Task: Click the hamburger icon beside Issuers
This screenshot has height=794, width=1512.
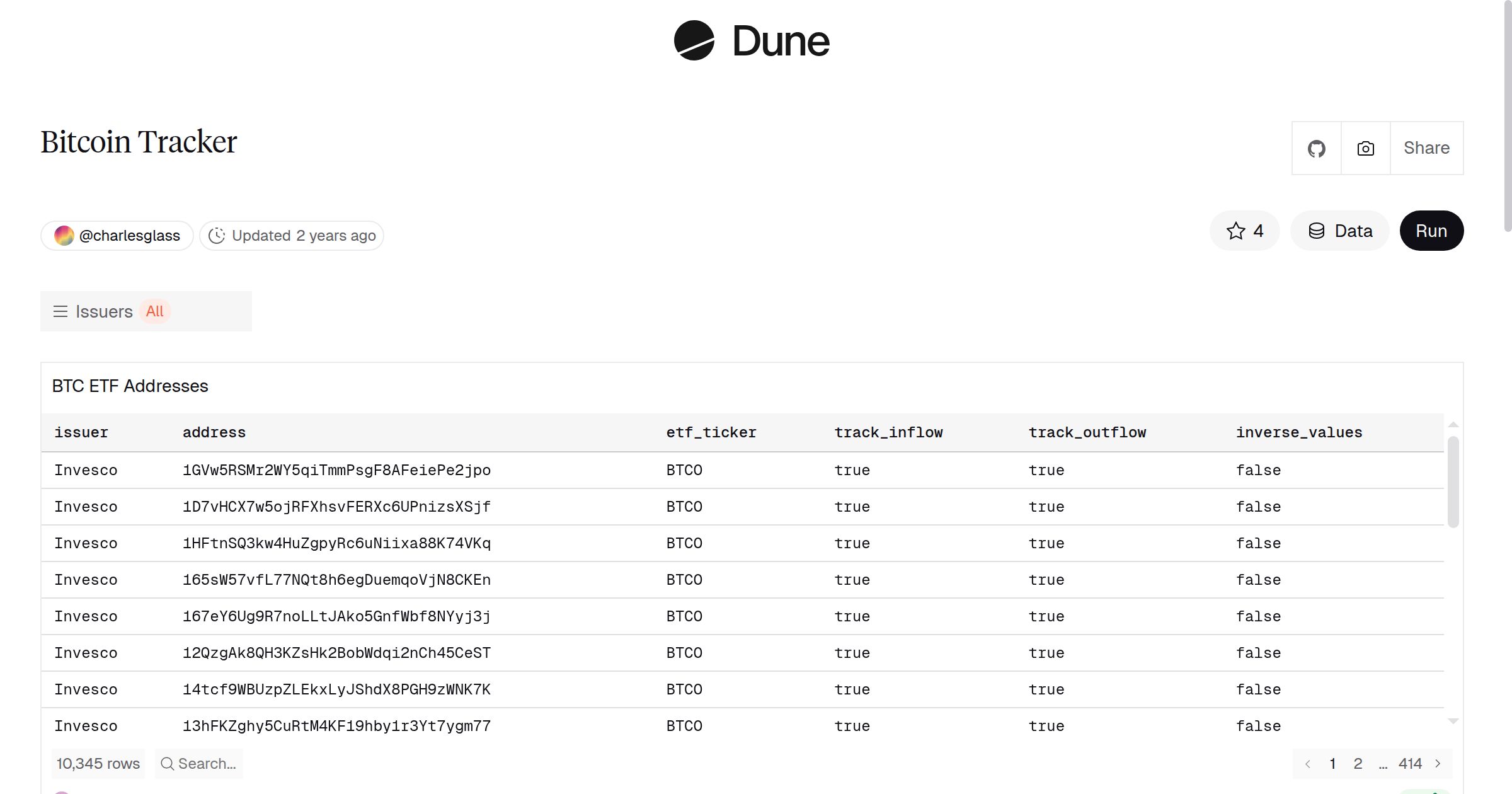Action: click(60, 311)
